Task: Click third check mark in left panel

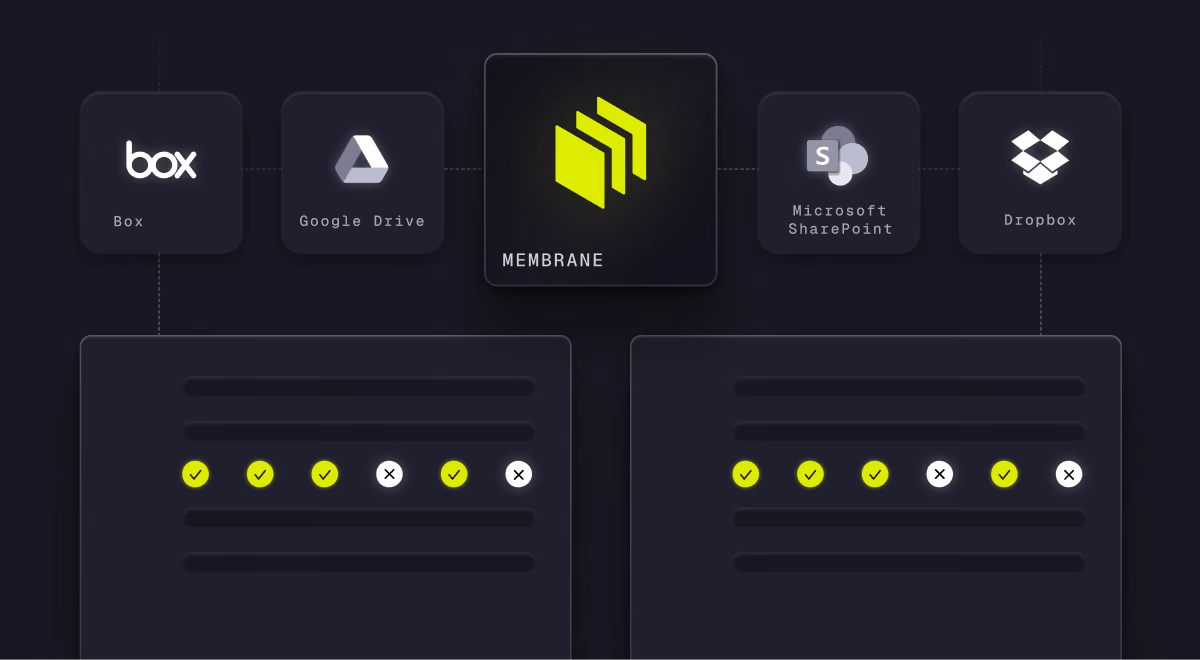Action: coord(324,474)
